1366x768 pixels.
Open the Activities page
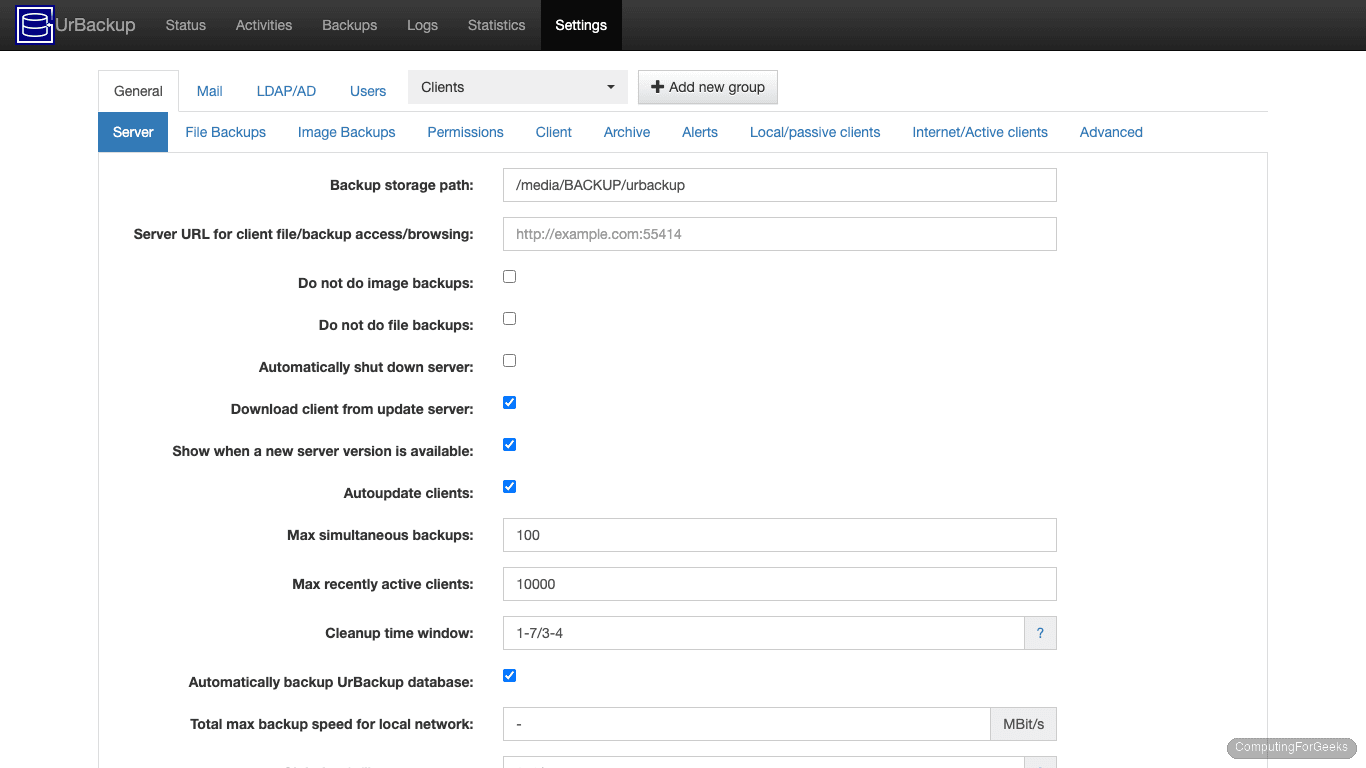click(x=263, y=25)
